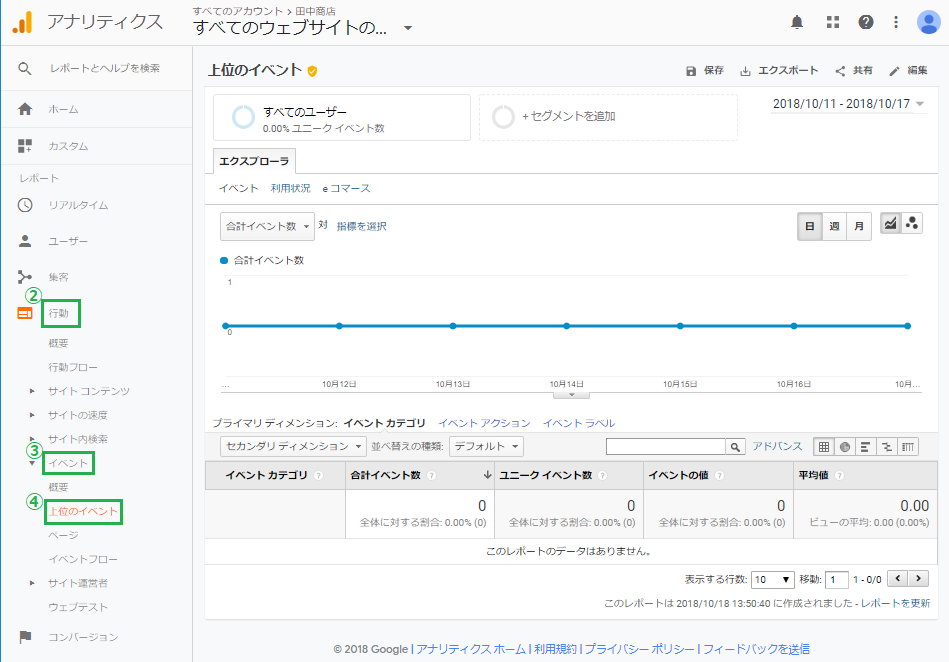Click the 行動 behavior icon

point(25,313)
